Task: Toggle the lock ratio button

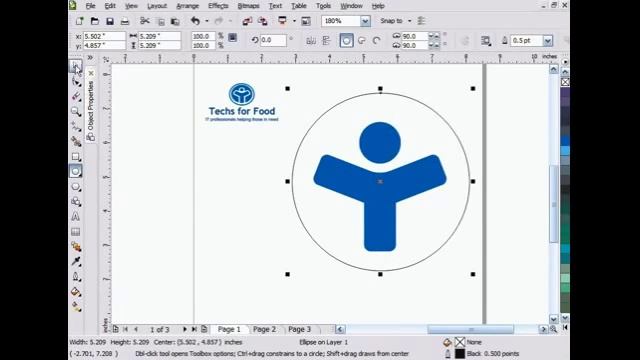Action: click(232, 38)
